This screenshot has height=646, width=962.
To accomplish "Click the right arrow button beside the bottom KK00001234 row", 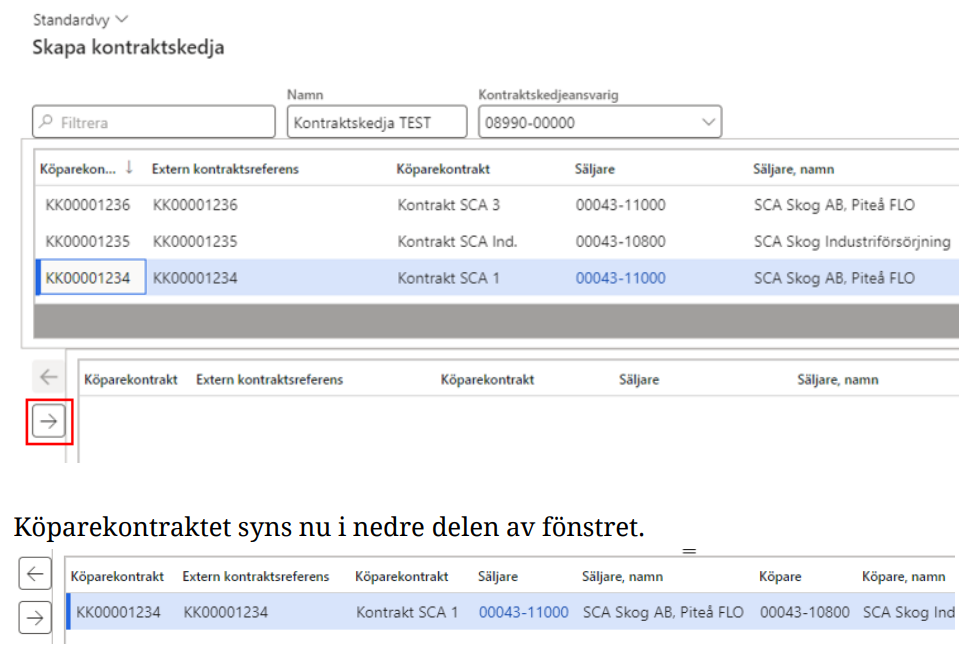I will pyautogui.click(x=35, y=617).
